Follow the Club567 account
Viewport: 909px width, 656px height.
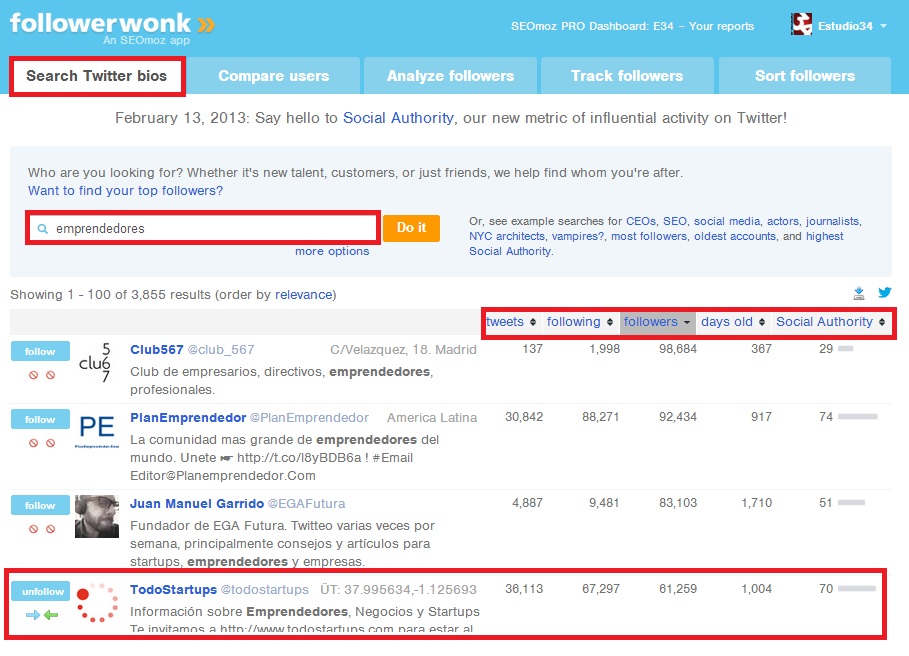[40, 351]
